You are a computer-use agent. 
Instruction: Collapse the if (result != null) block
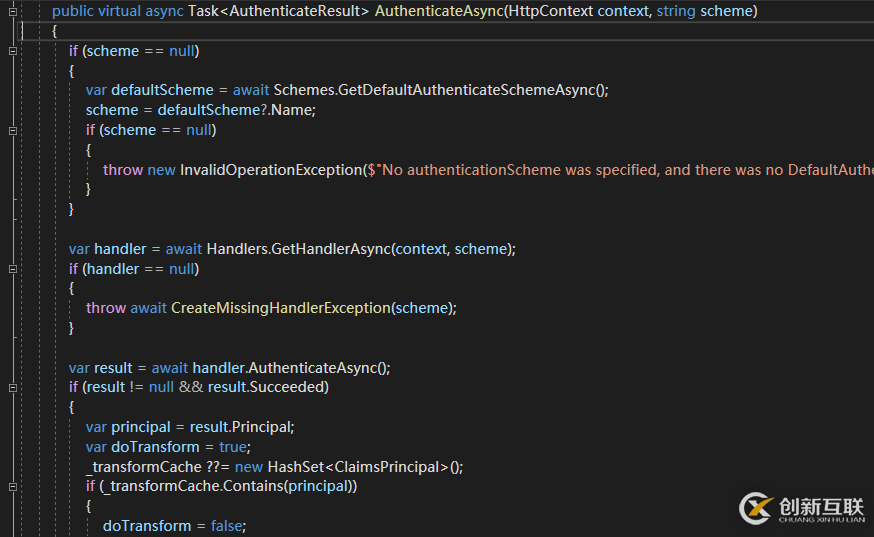click(x=13, y=387)
